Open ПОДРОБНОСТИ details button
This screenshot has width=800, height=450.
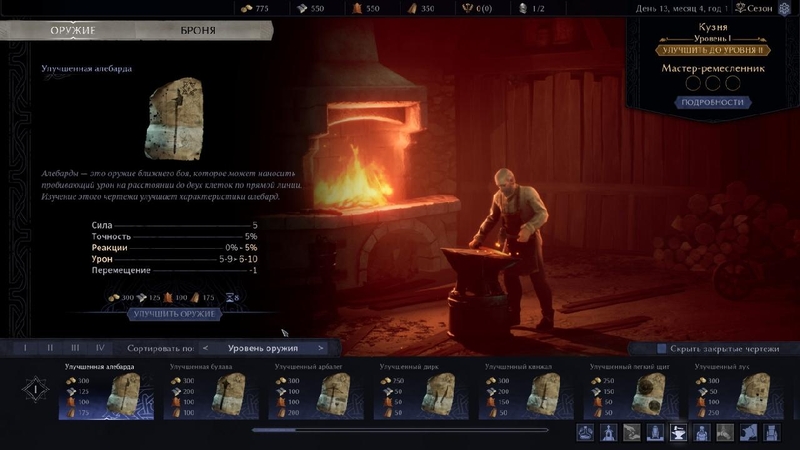point(713,102)
